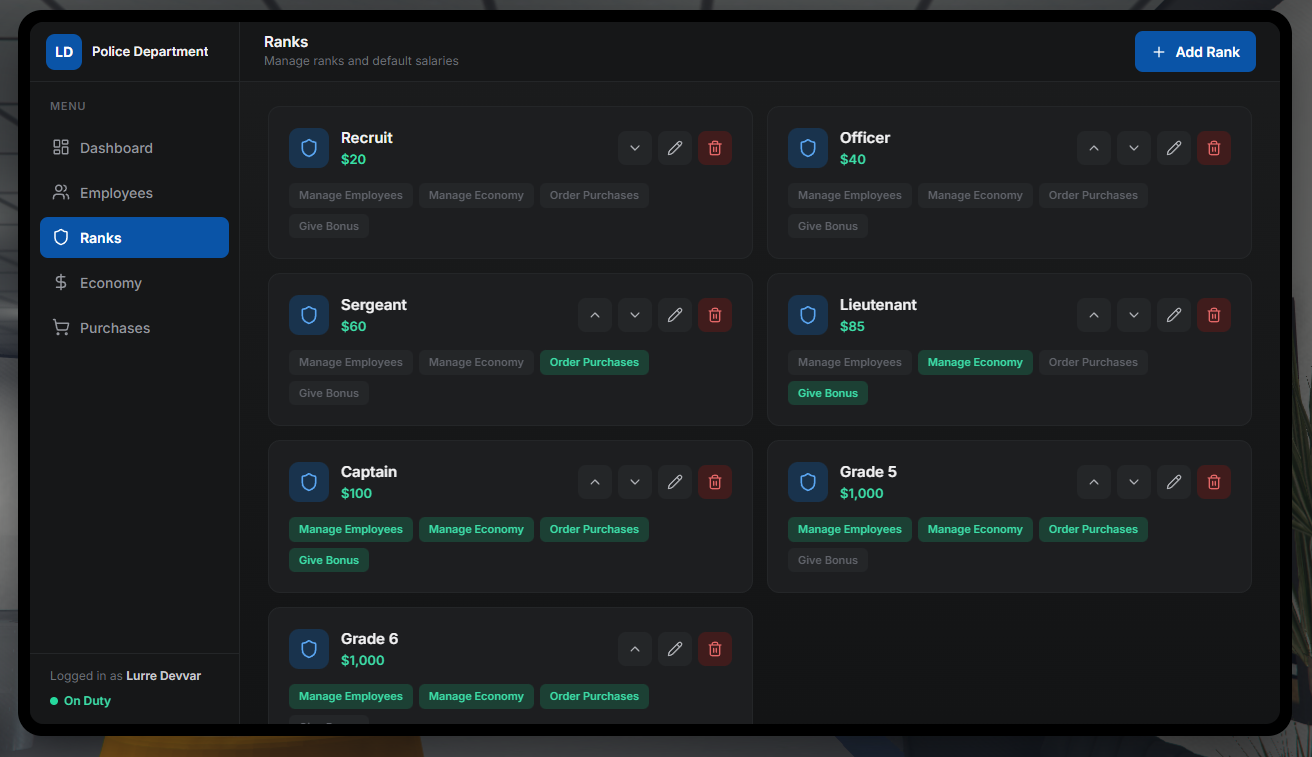This screenshot has width=1312, height=757.
Task: Delete the Lieutenant rank
Action: pyautogui.click(x=1214, y=315)
